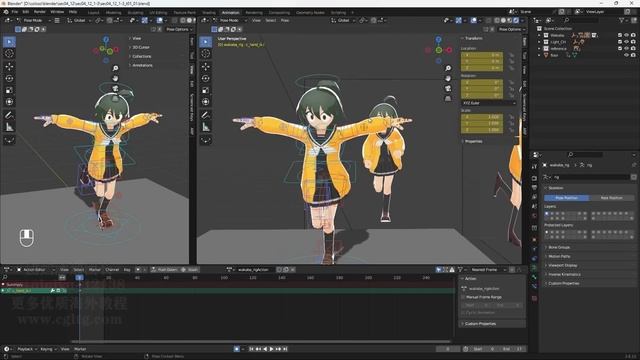Hide the Light_CH collection with eye icon
640x360 pixels.
tap(627, 42)
